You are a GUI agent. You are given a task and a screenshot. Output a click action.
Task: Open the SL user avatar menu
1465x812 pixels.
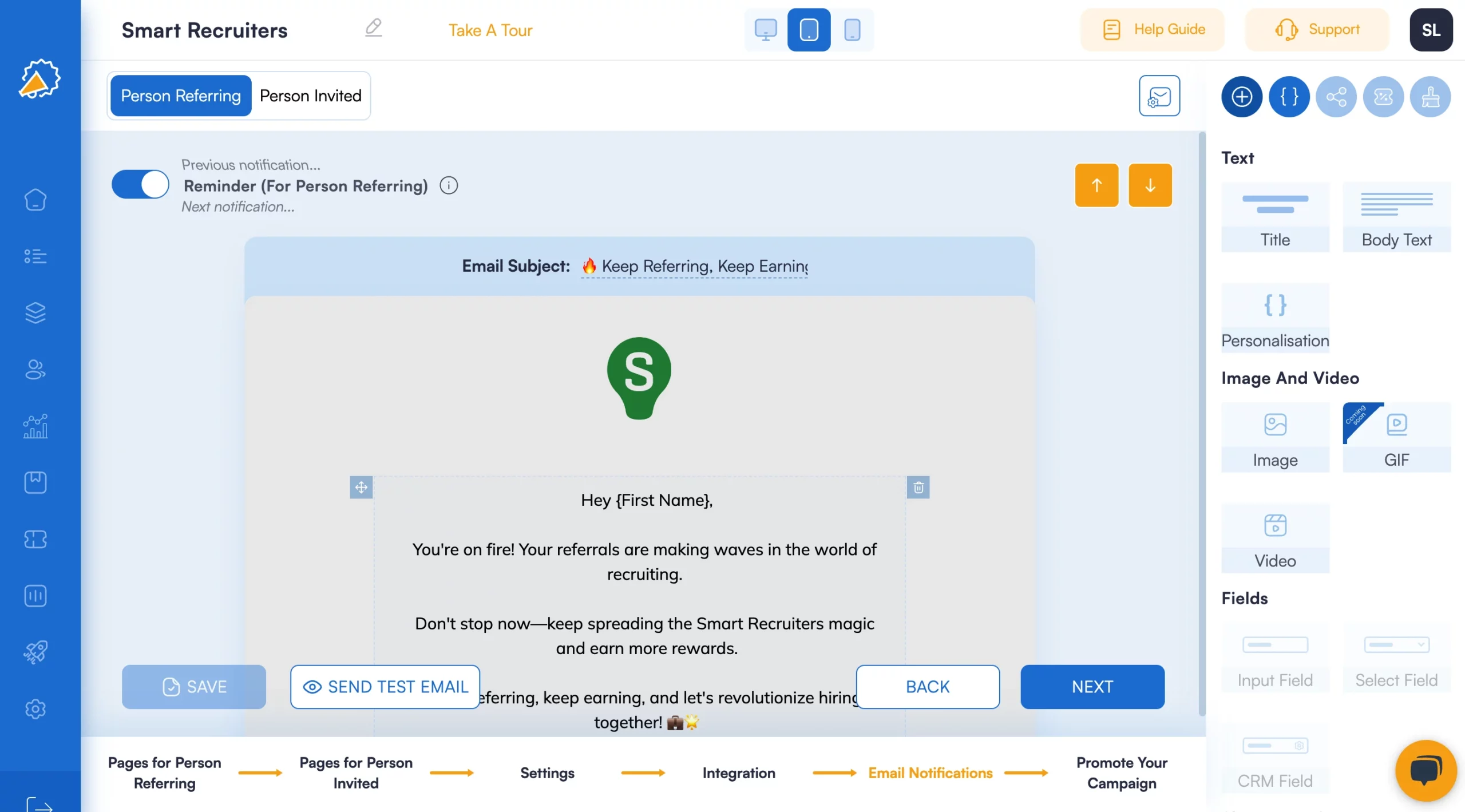pos(1431,30)
